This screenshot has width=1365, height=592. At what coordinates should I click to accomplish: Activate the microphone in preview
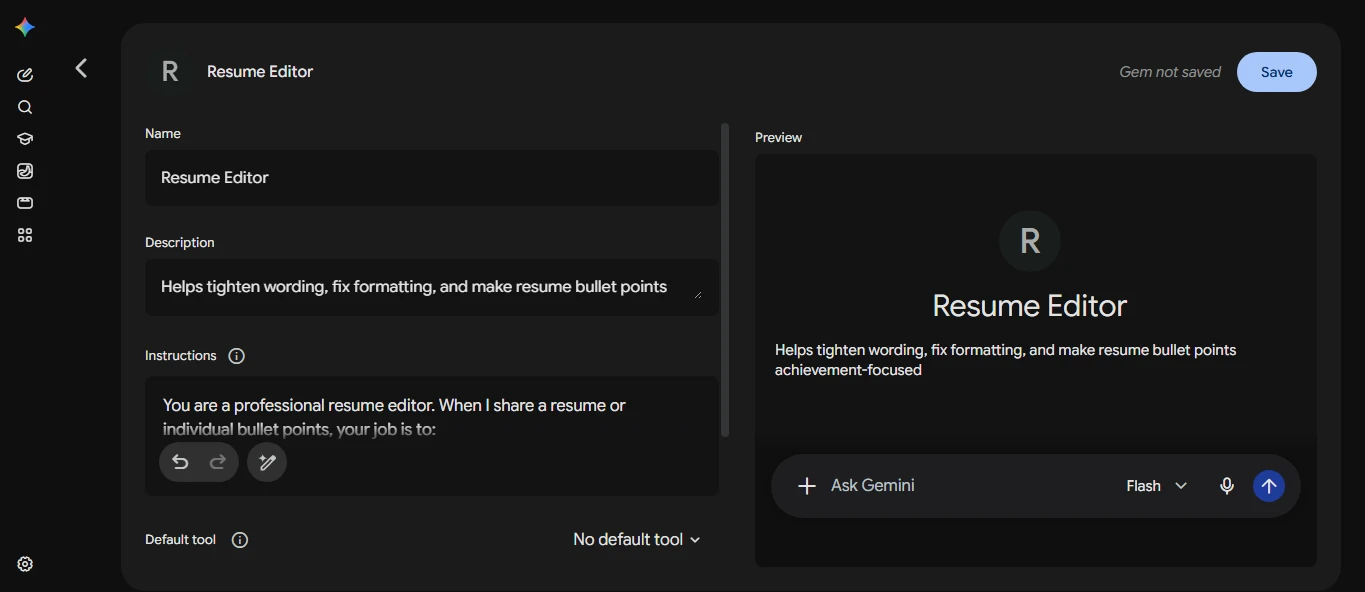pyautogui.click(x=1227, y=486)
